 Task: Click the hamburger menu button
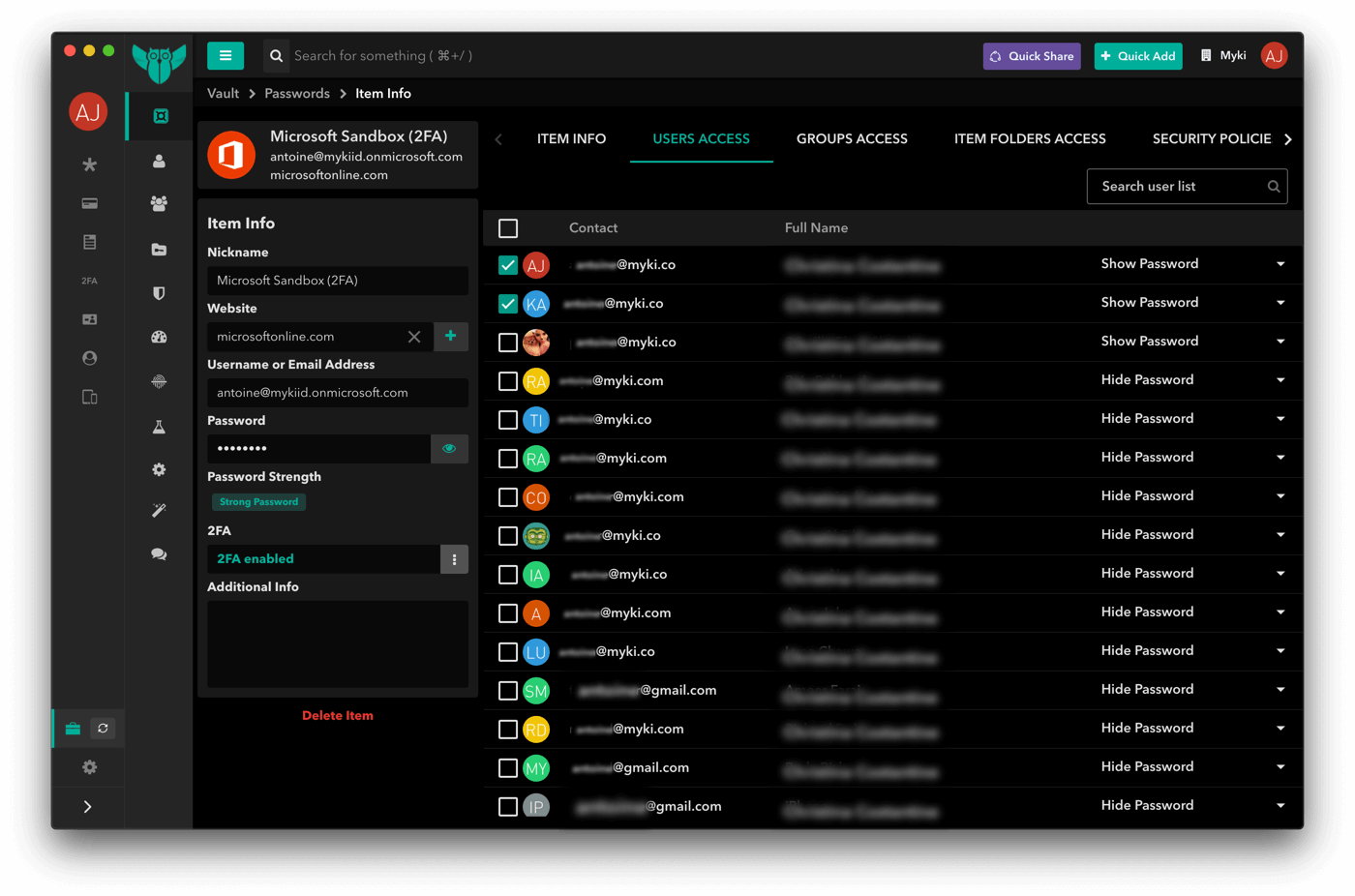tap(226, 55)
